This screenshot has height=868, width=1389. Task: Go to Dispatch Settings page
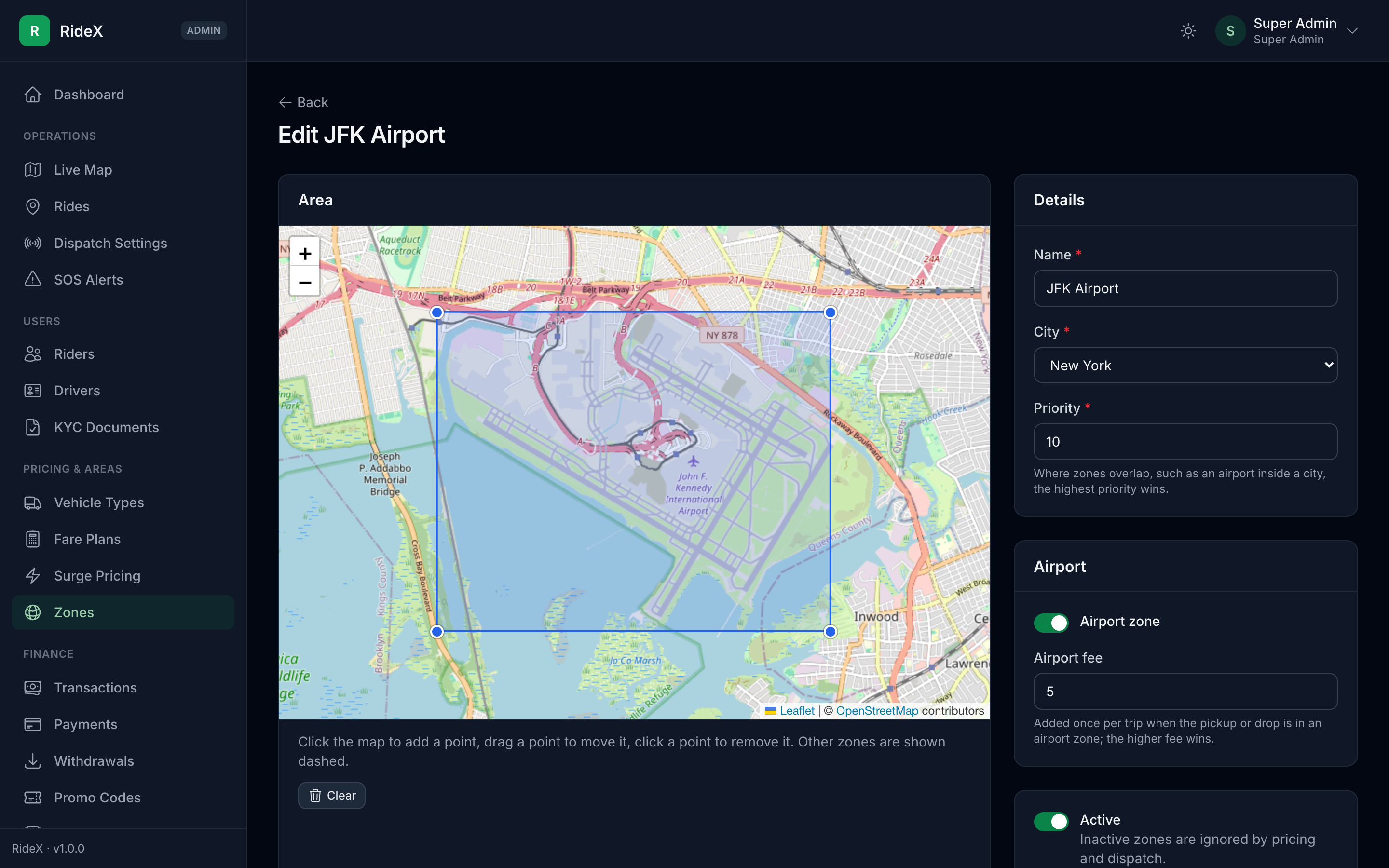pos(123,244)
